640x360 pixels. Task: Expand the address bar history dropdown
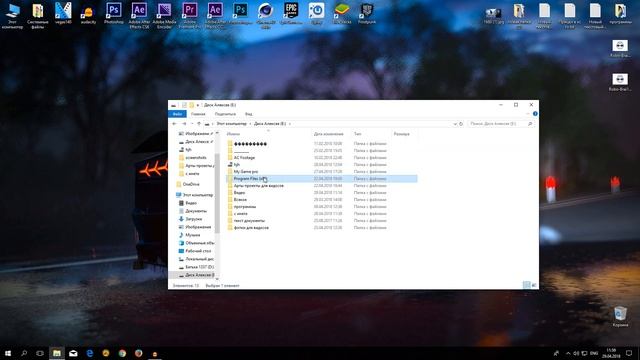(x=455, y=124)
